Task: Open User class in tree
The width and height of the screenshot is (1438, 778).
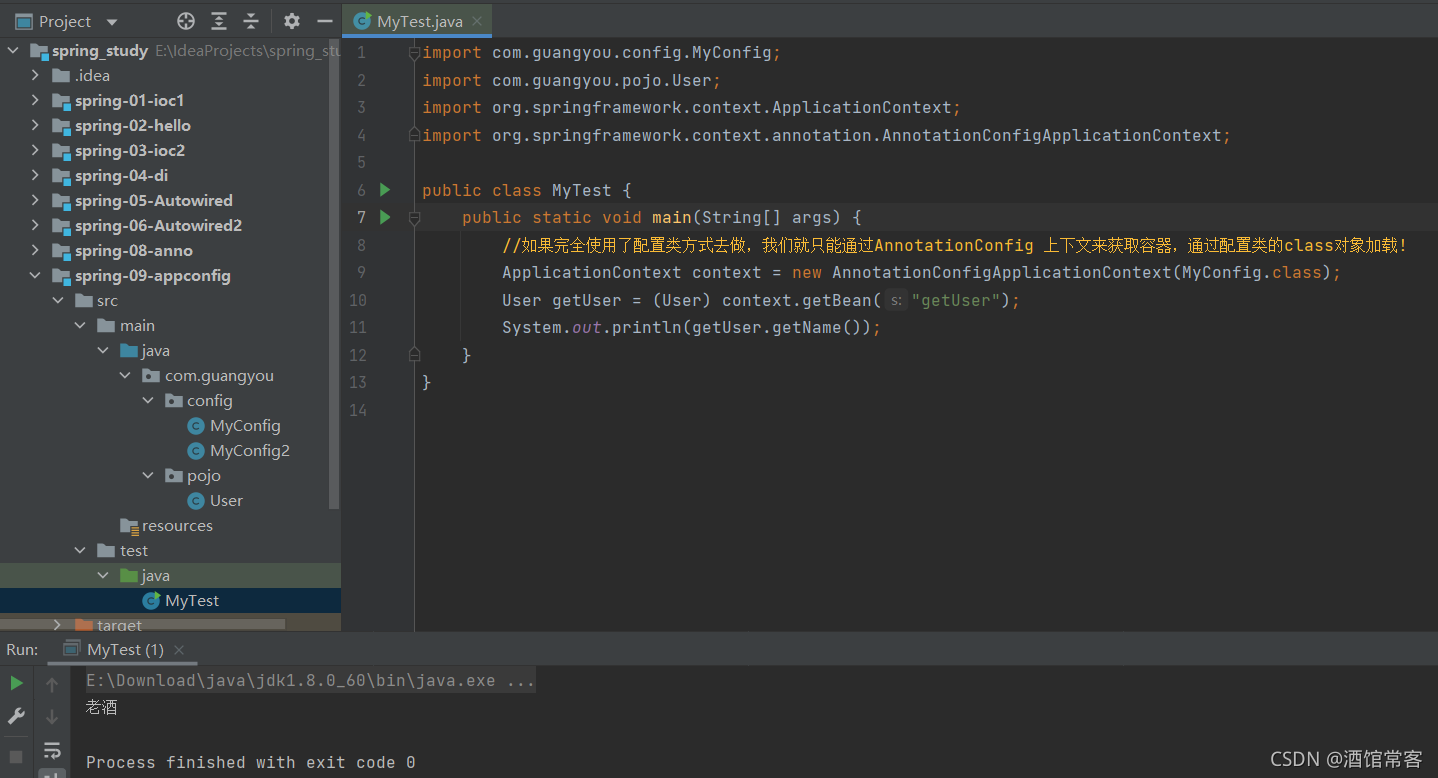Action: [226, 501]
